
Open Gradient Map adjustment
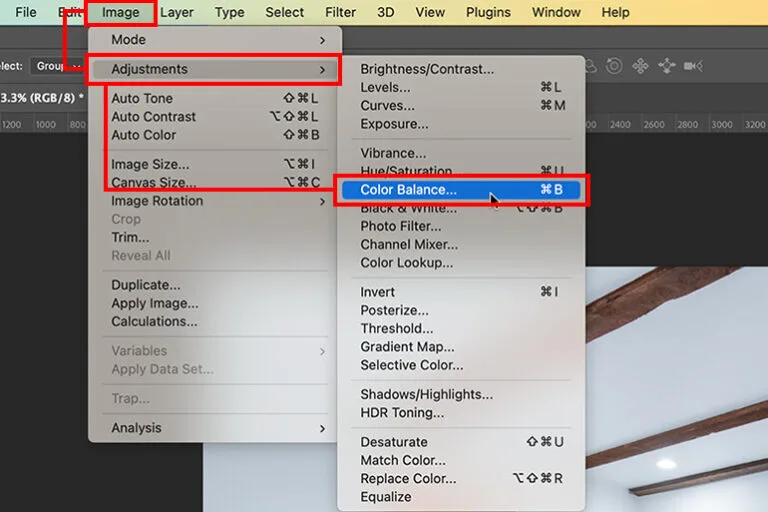pyautogui.click(x=461, y=347)
